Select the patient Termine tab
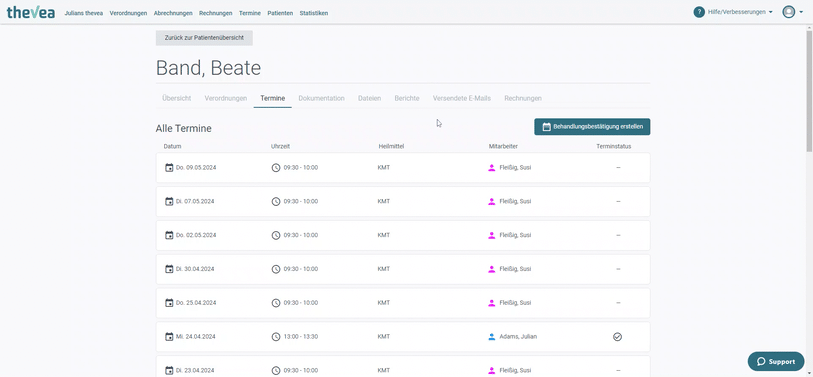The height and width of the screenshot is (377, 813). coord(273,98)
